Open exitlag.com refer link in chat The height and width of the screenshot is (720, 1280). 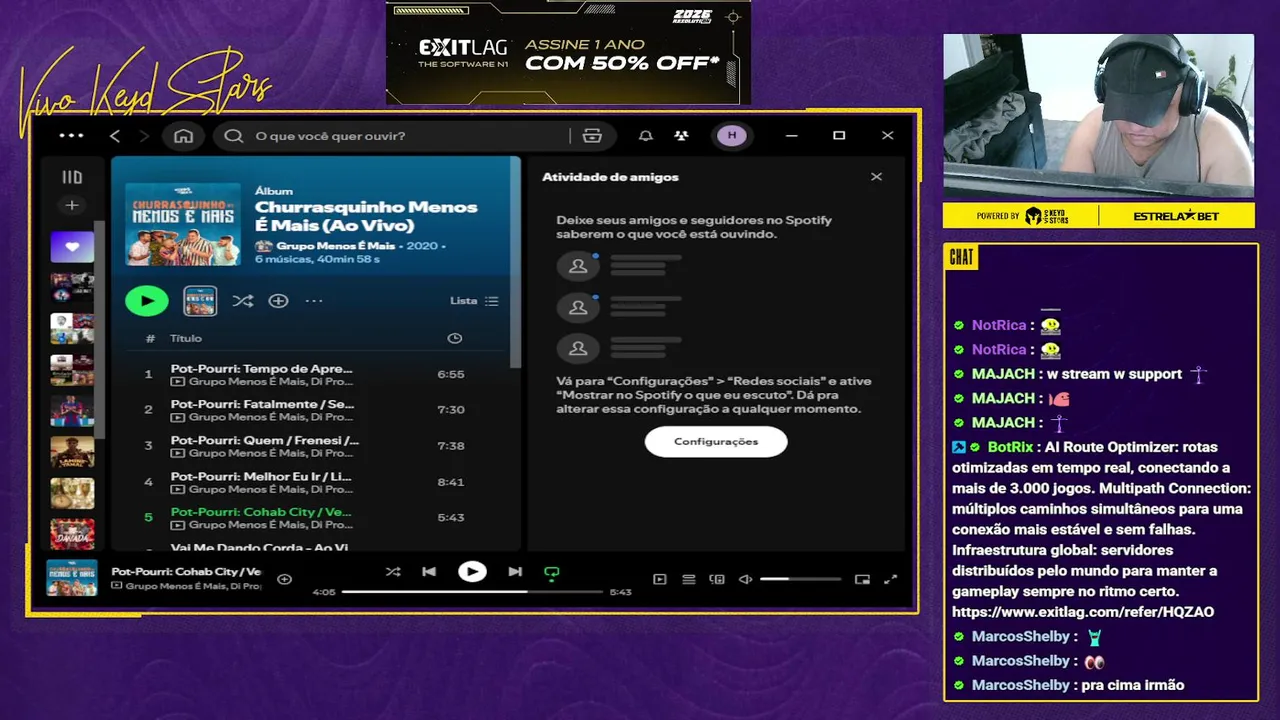click(x=1083, y=612)
